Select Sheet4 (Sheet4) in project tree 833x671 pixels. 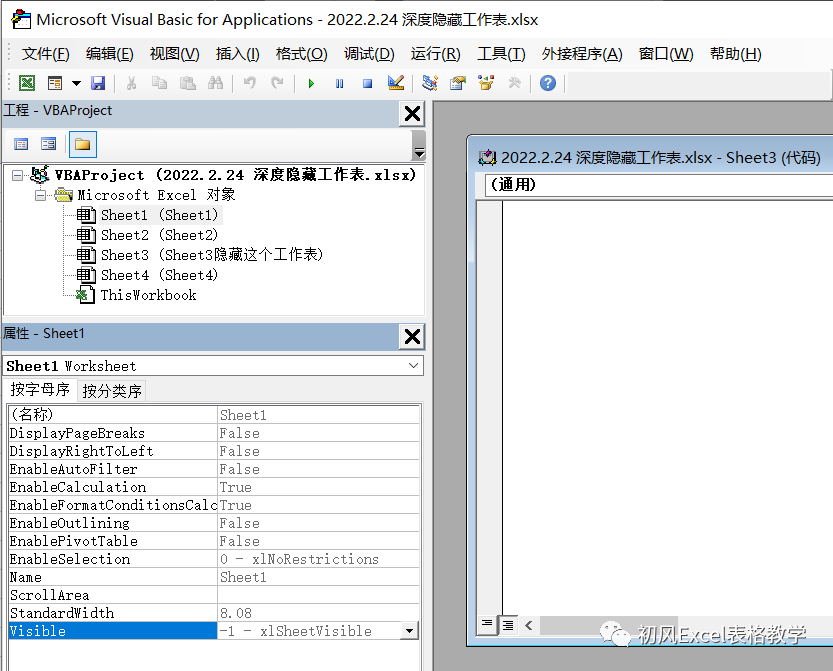(159, 275)
